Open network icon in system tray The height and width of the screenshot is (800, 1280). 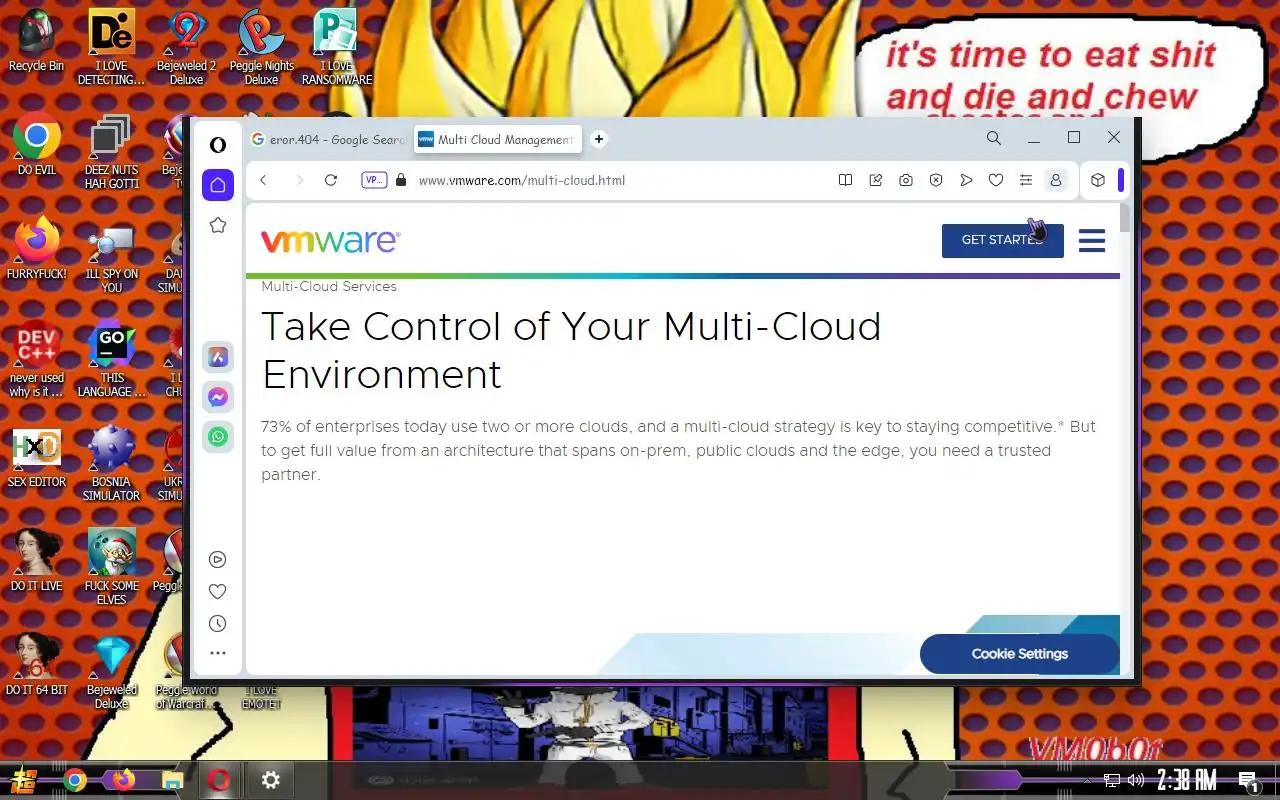coord(1112,781)
